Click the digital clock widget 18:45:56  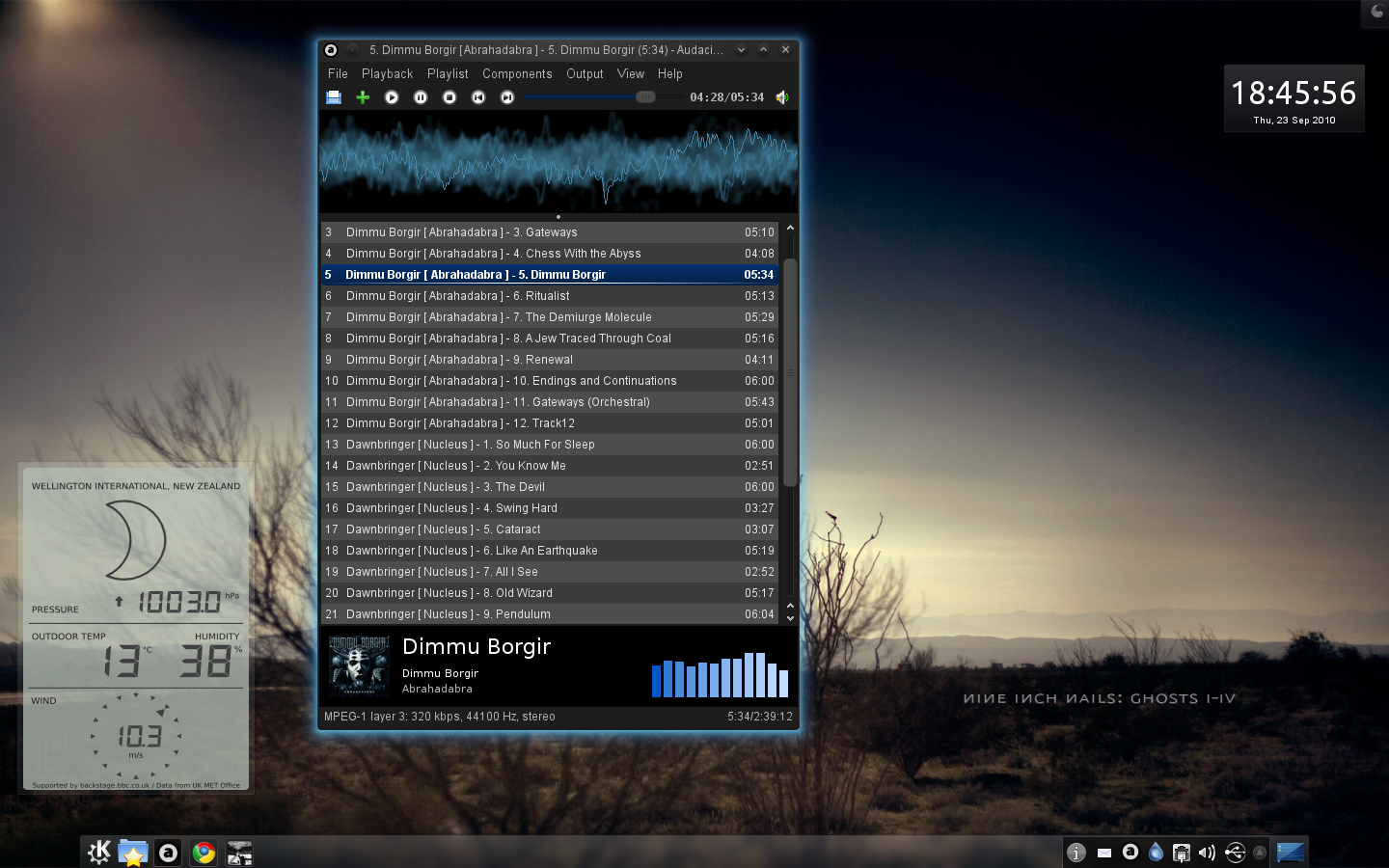[x=1294, y=98]
